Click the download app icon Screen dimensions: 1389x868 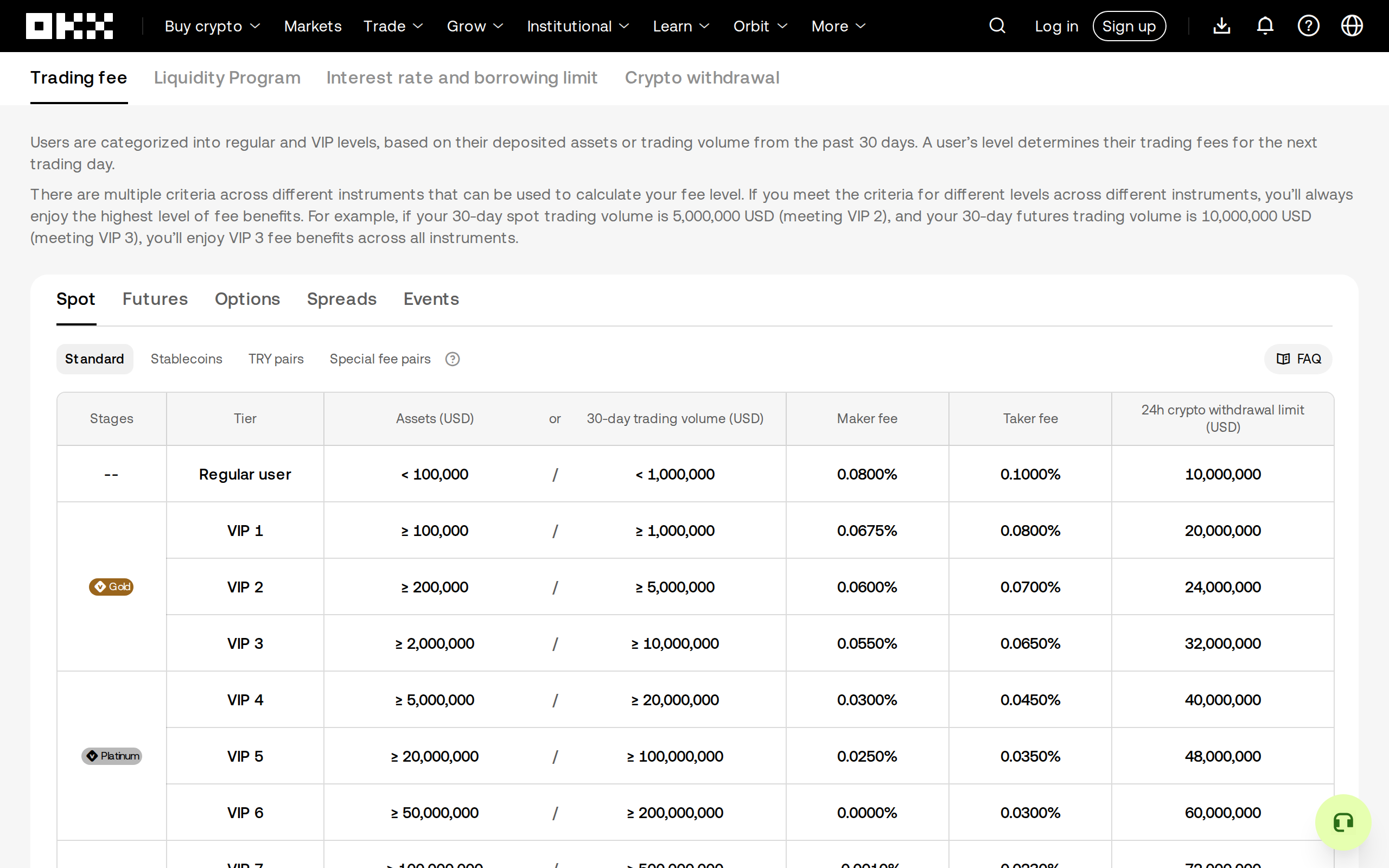1222,26
